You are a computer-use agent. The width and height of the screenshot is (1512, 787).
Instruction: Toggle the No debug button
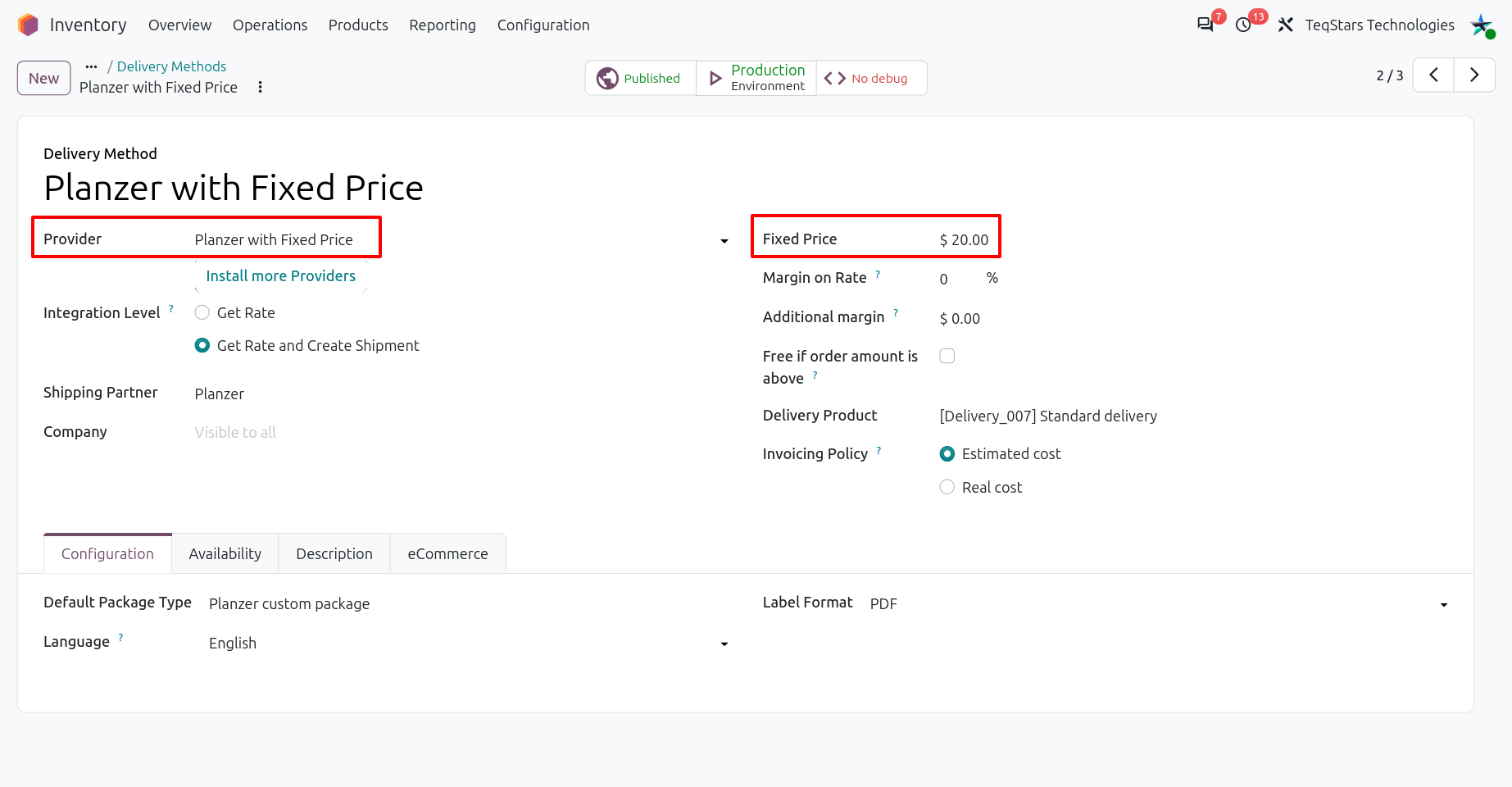click(x=871, y=78)
